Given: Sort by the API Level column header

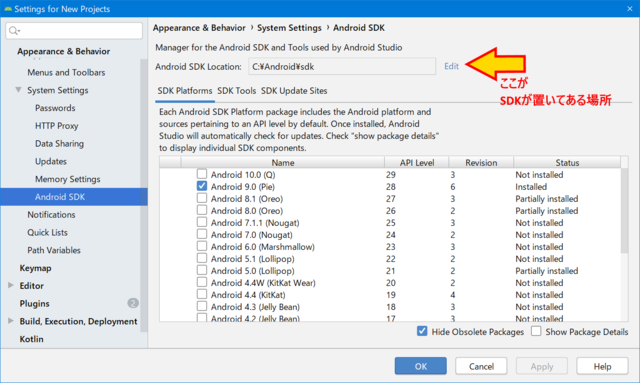Looking at the screenshot, I should pyautogui.click(x=417, y=162).
